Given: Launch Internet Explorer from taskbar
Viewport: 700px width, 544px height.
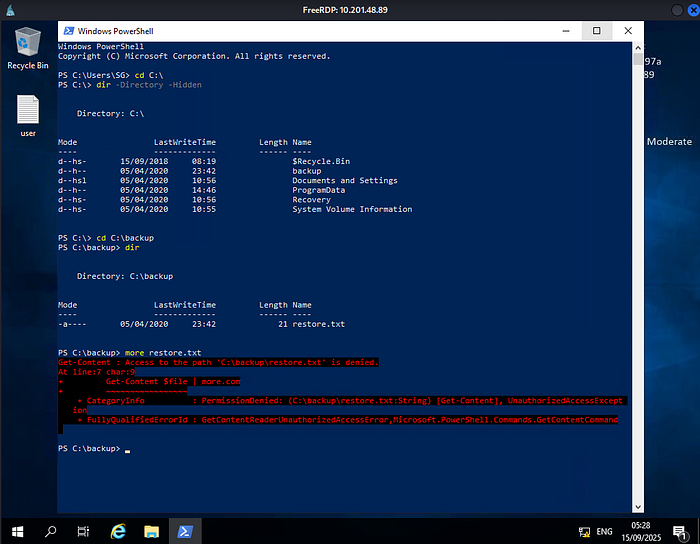Looking at the screenshot, I should 118,531.
